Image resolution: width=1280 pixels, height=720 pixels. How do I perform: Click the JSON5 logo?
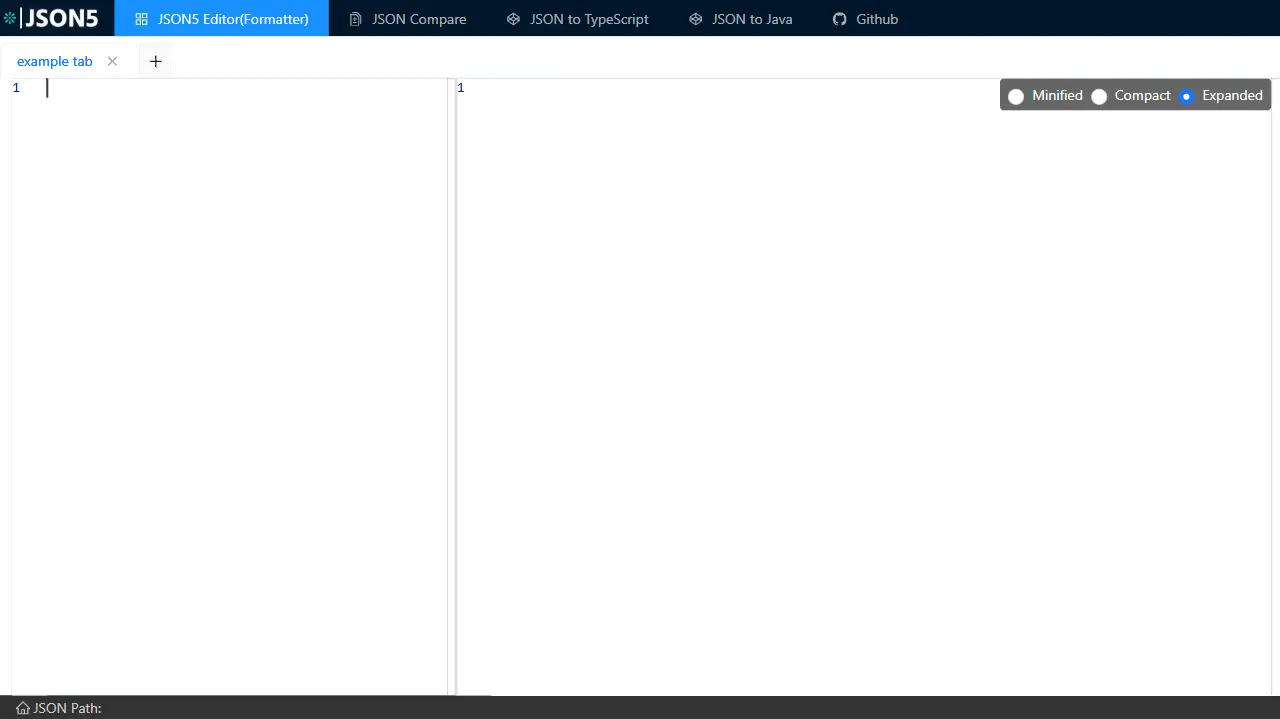click(x=51, y=18)
